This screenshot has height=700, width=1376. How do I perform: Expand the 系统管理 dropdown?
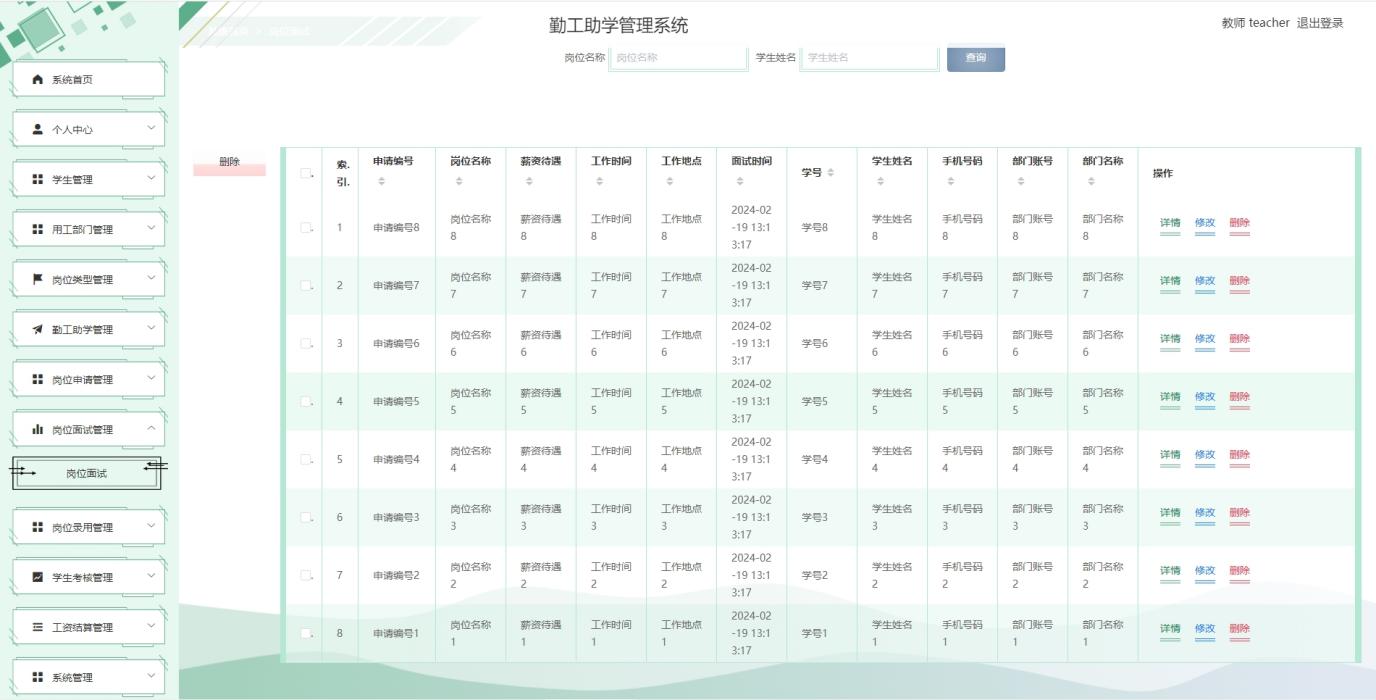(x=87, y=676)
